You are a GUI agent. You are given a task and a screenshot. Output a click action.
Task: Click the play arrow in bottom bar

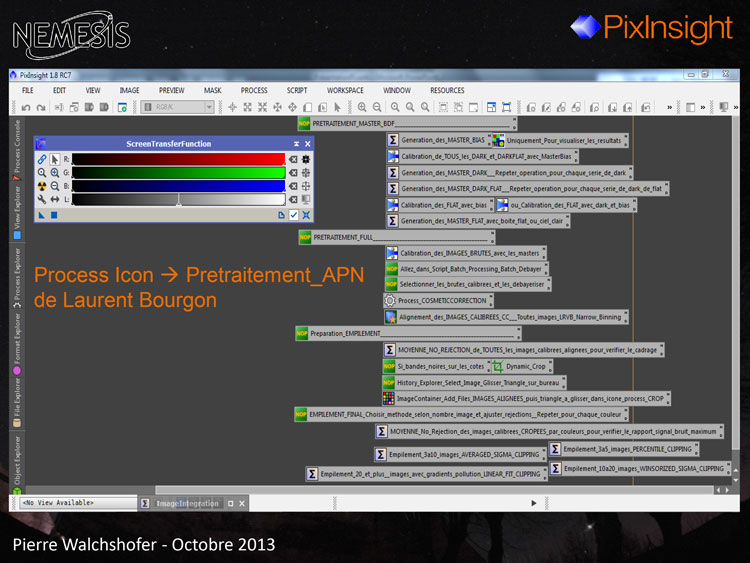(x=534, y=503)
